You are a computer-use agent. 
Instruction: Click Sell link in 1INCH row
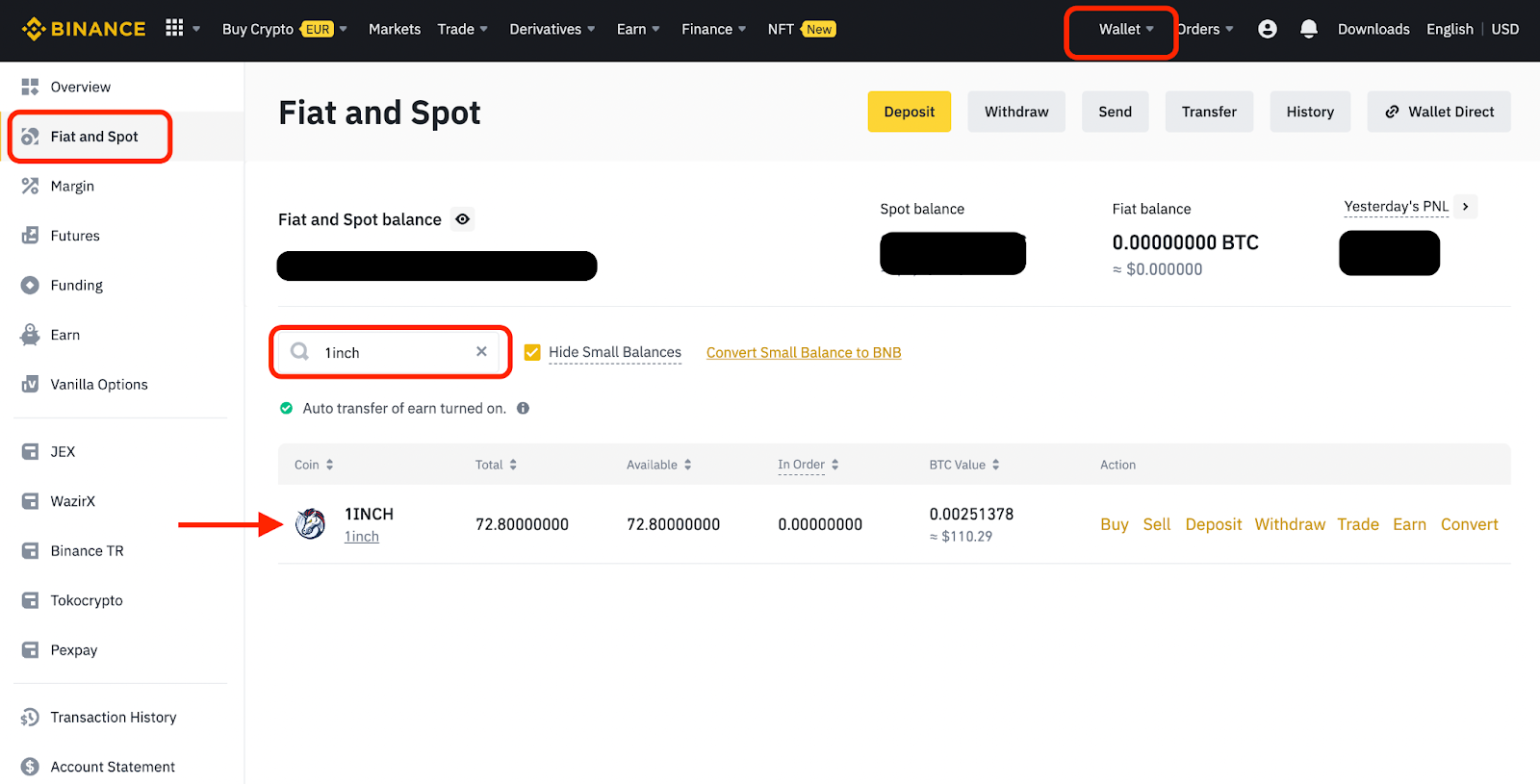pos(1157,524)
